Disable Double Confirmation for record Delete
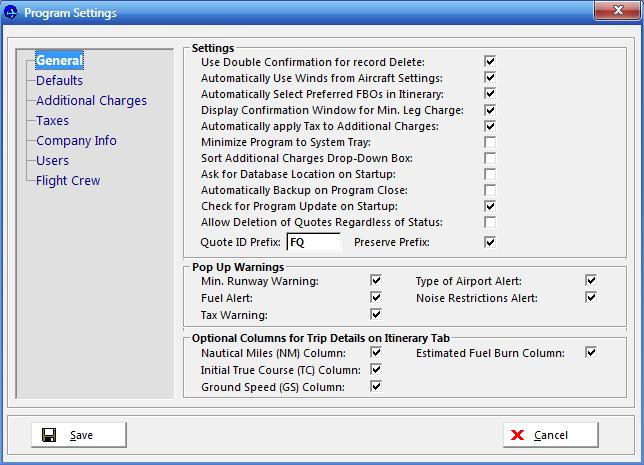The height and width of the screenshot is (465, 644). click(x=490, y=62)
